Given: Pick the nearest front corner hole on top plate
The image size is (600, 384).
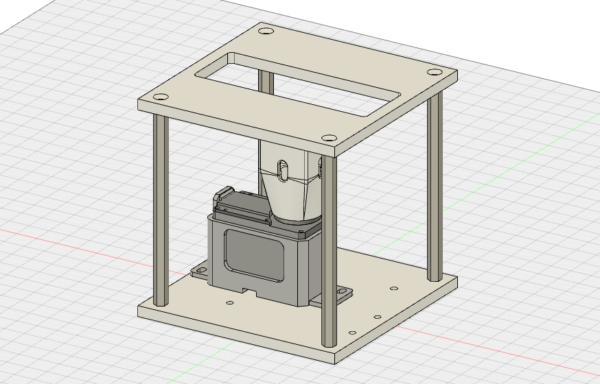Looking at the screenshot, I should 329,138.
